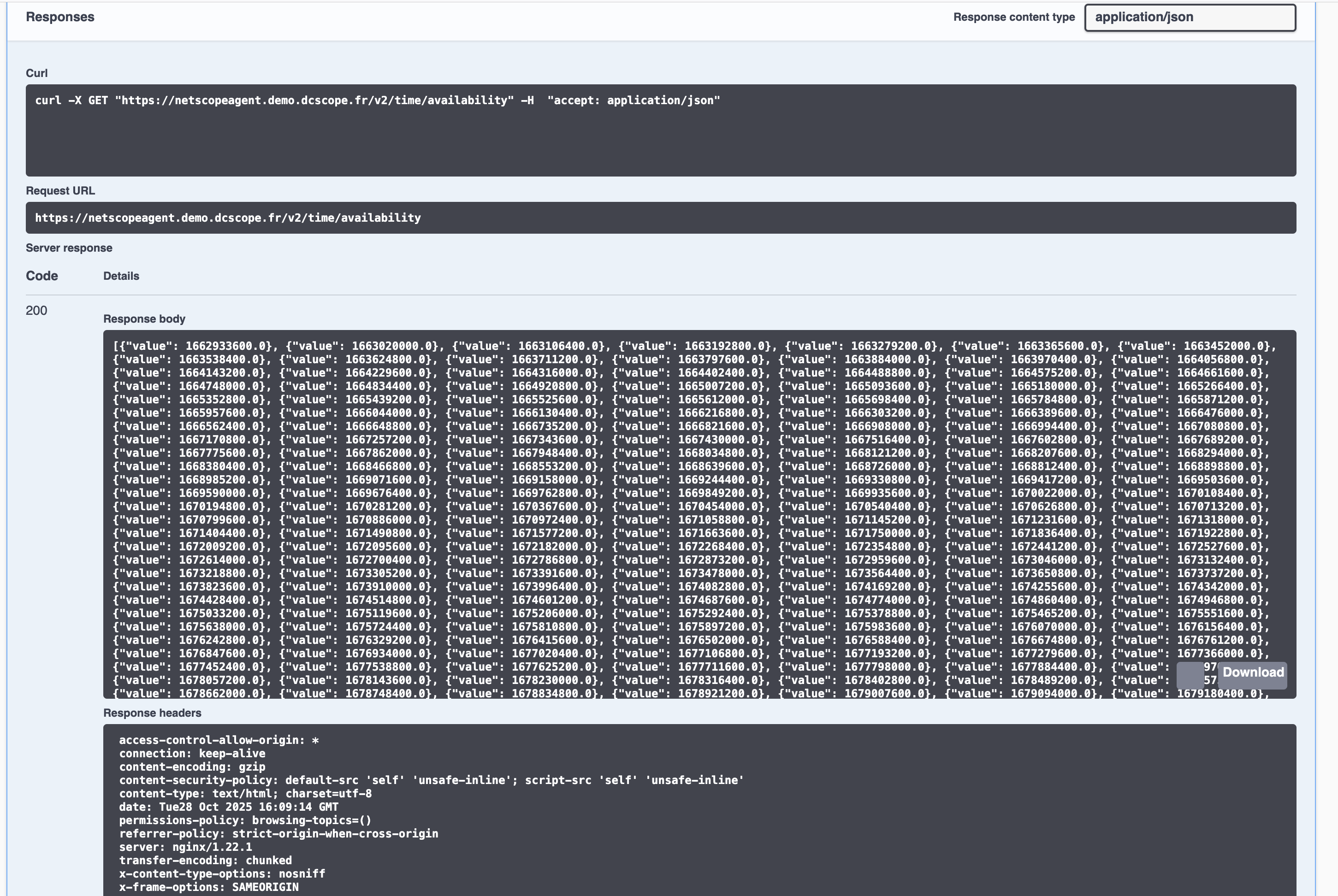Screen dimensions: 1338x896
Task: Click the blank copy button beside Download
Action: click(1190, 675)
